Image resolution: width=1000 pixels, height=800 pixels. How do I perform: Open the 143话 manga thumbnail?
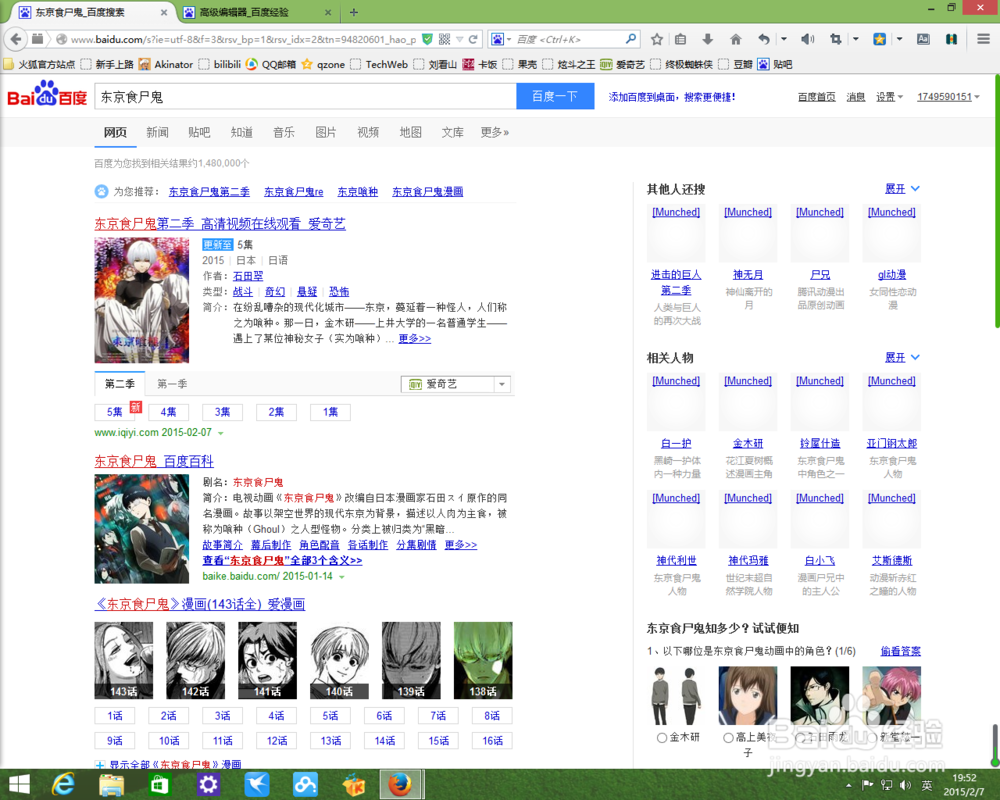click(x=124, y=660)
